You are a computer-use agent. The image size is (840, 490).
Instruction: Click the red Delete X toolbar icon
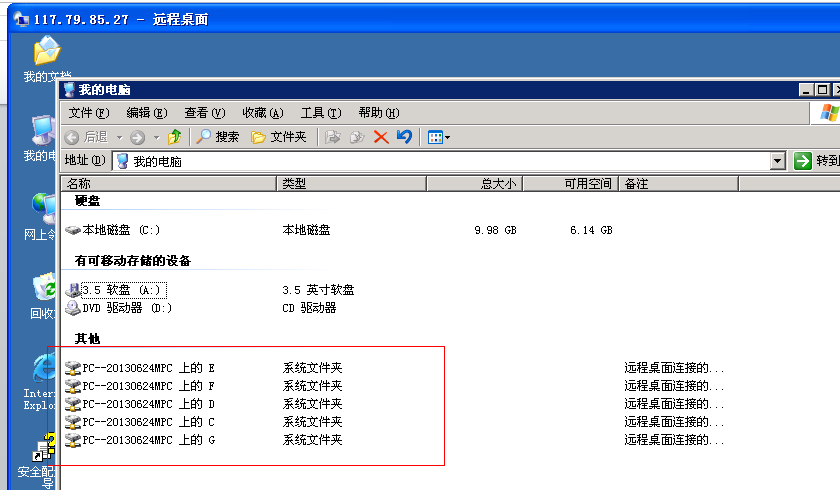coord(381,137)
